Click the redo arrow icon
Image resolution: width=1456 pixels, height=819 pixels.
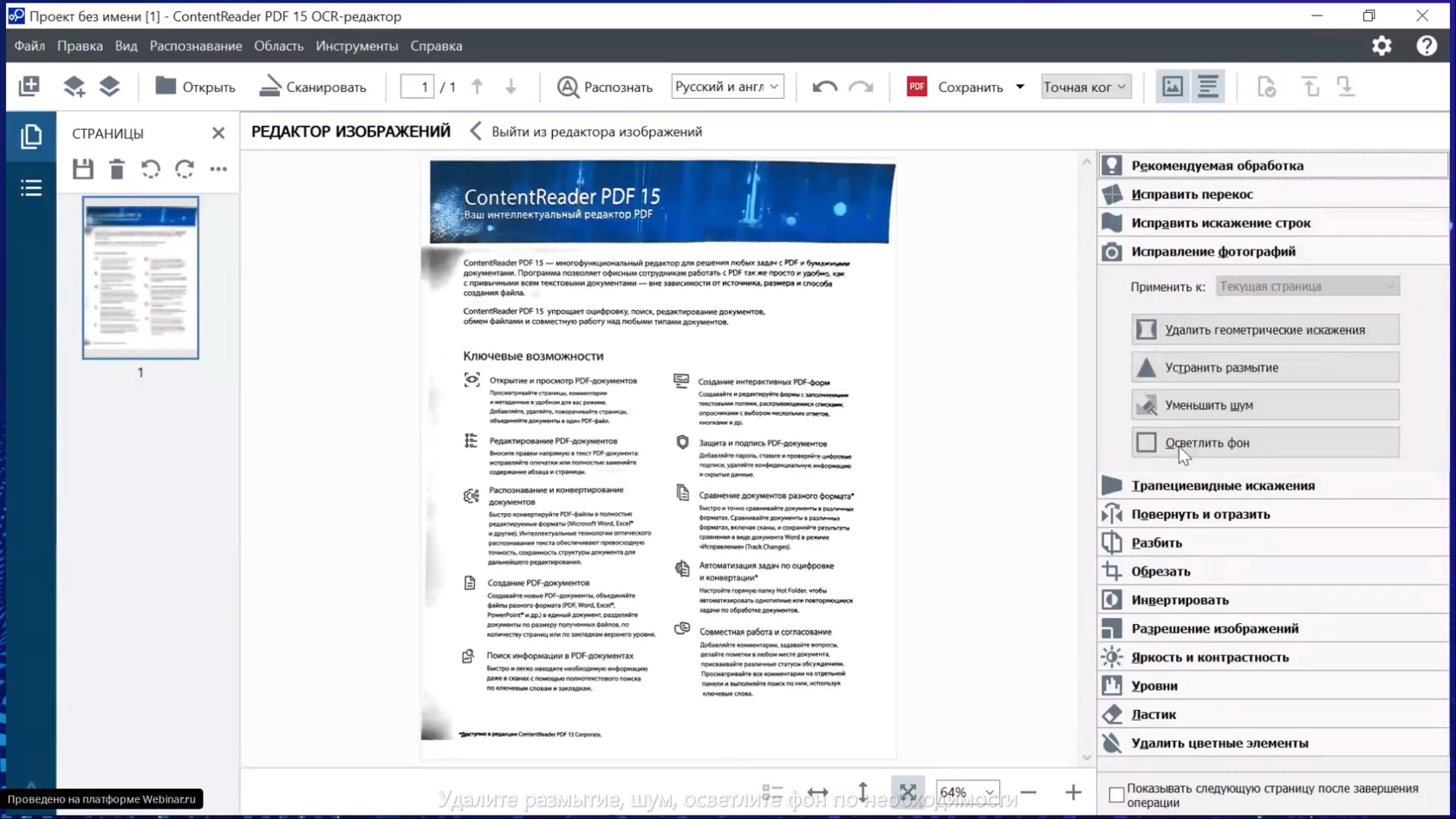tap(861, 87)
